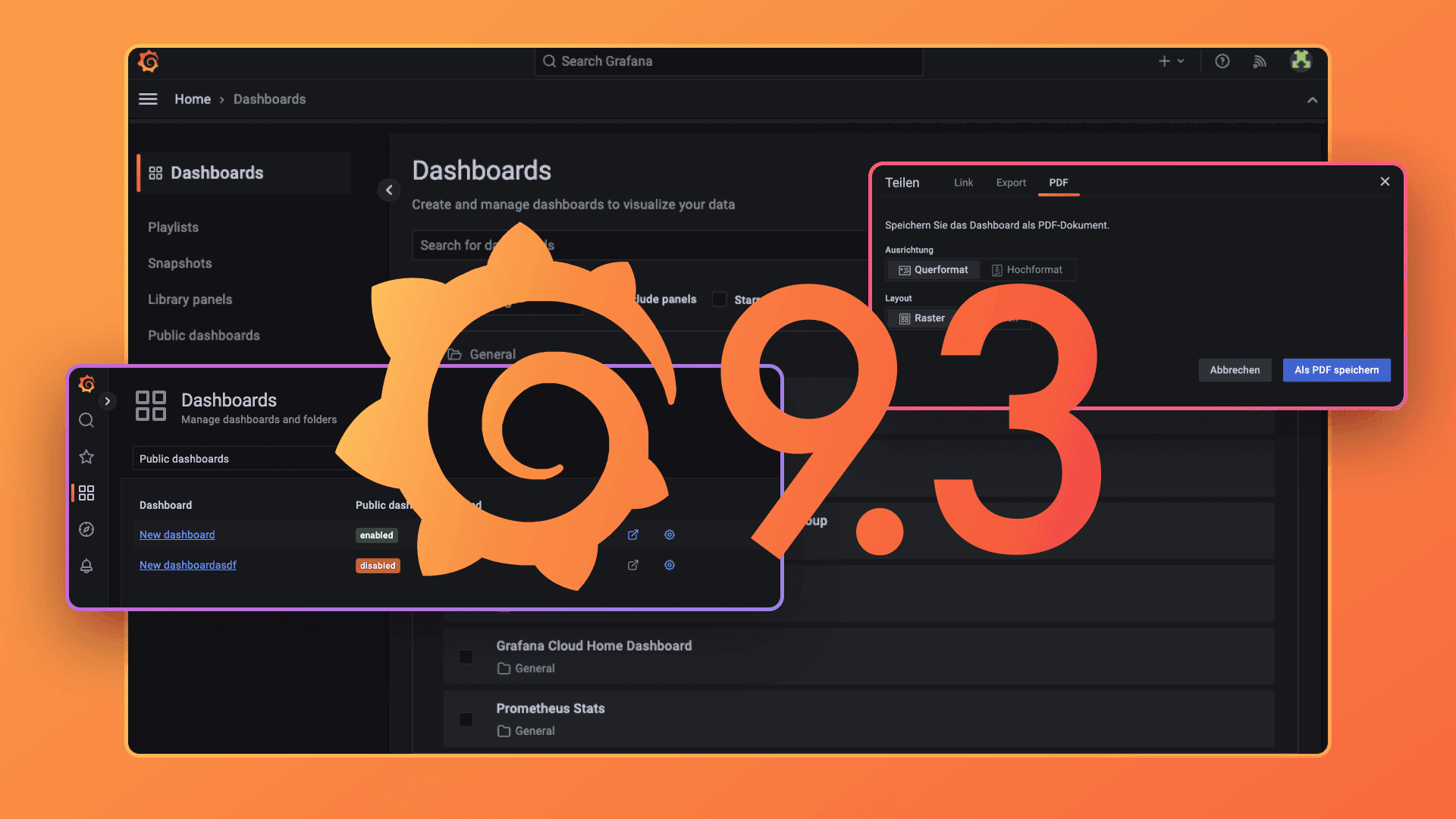The image size is (1456, 819).
Task: Open settings gear next to New dashboard
Action: (x=670, y=535)
